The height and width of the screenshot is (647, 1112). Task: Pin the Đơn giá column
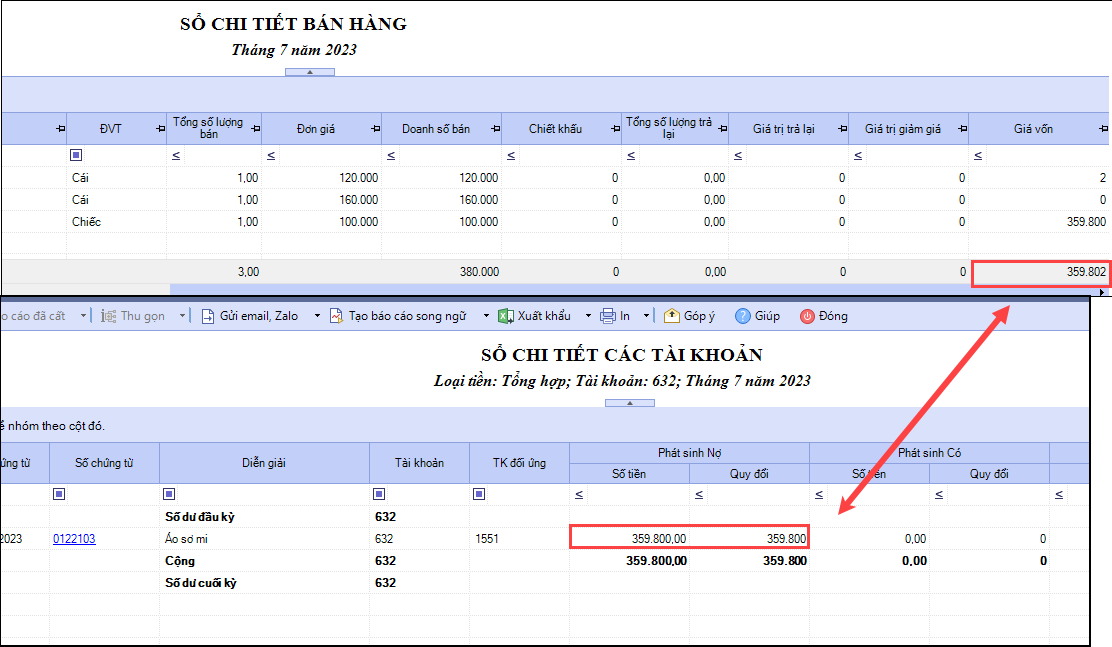tap(376, 129)
